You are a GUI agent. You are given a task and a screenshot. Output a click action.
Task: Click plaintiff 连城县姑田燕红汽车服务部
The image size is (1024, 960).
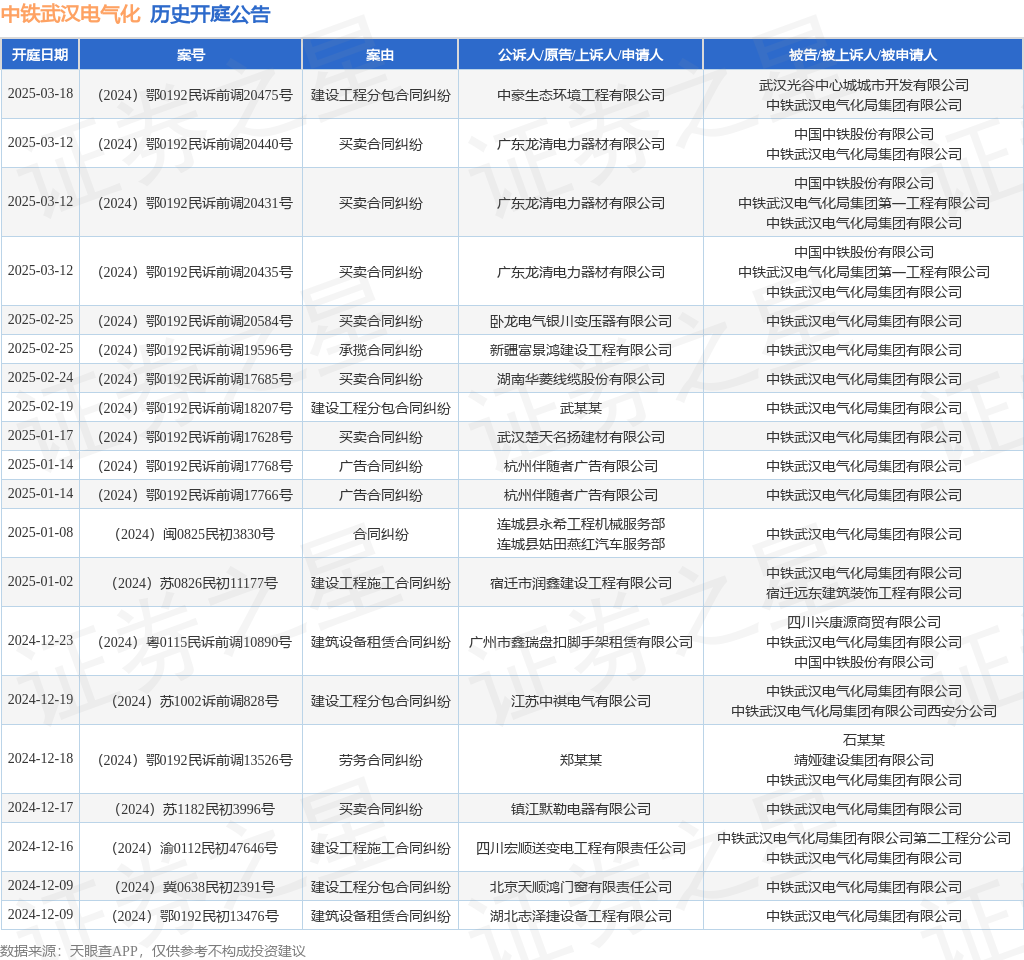pyautogui.click(x=581, y=544)
